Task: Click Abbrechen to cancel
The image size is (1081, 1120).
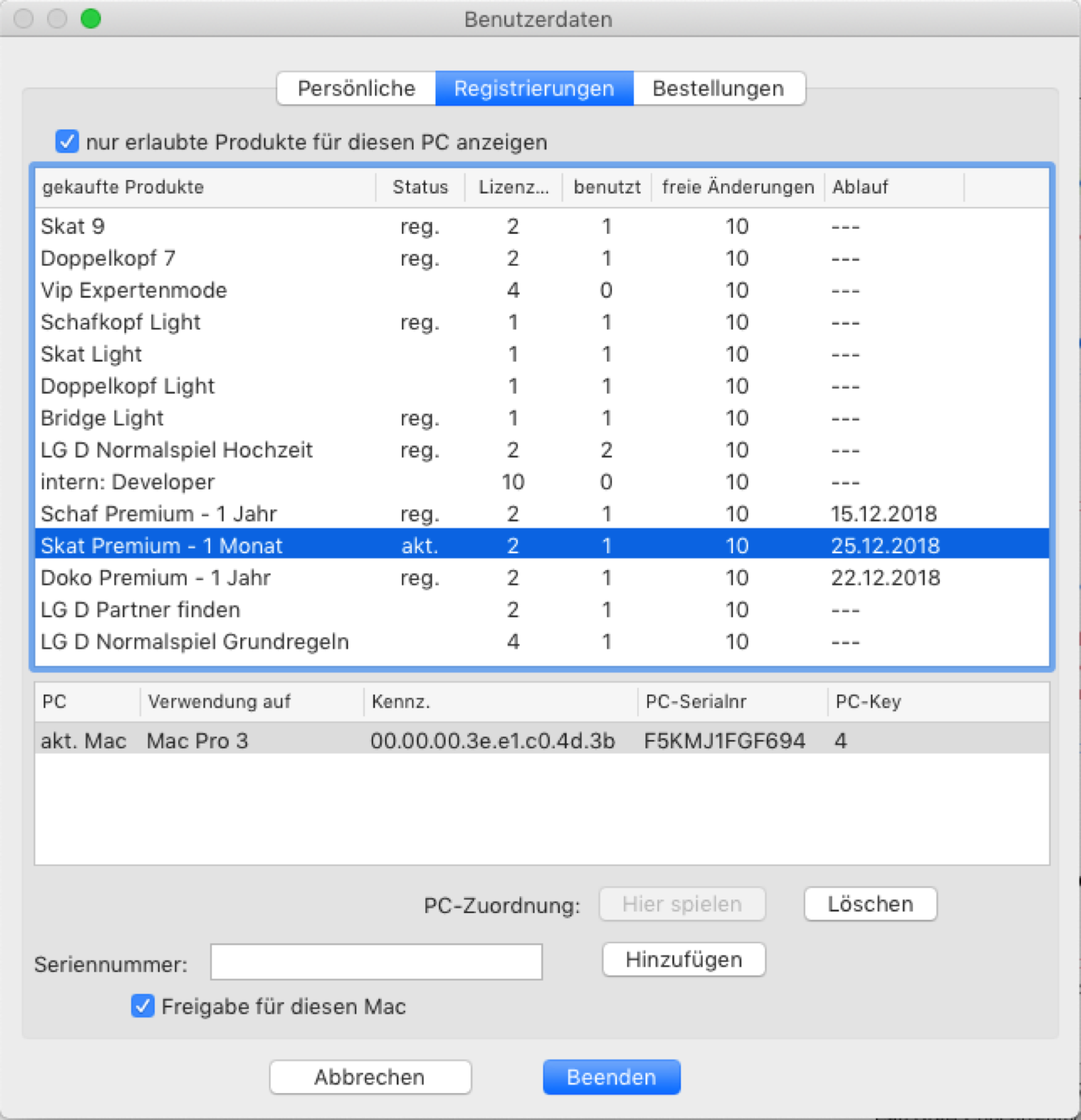Action: pyautogui.click(x=370, y=1077)
